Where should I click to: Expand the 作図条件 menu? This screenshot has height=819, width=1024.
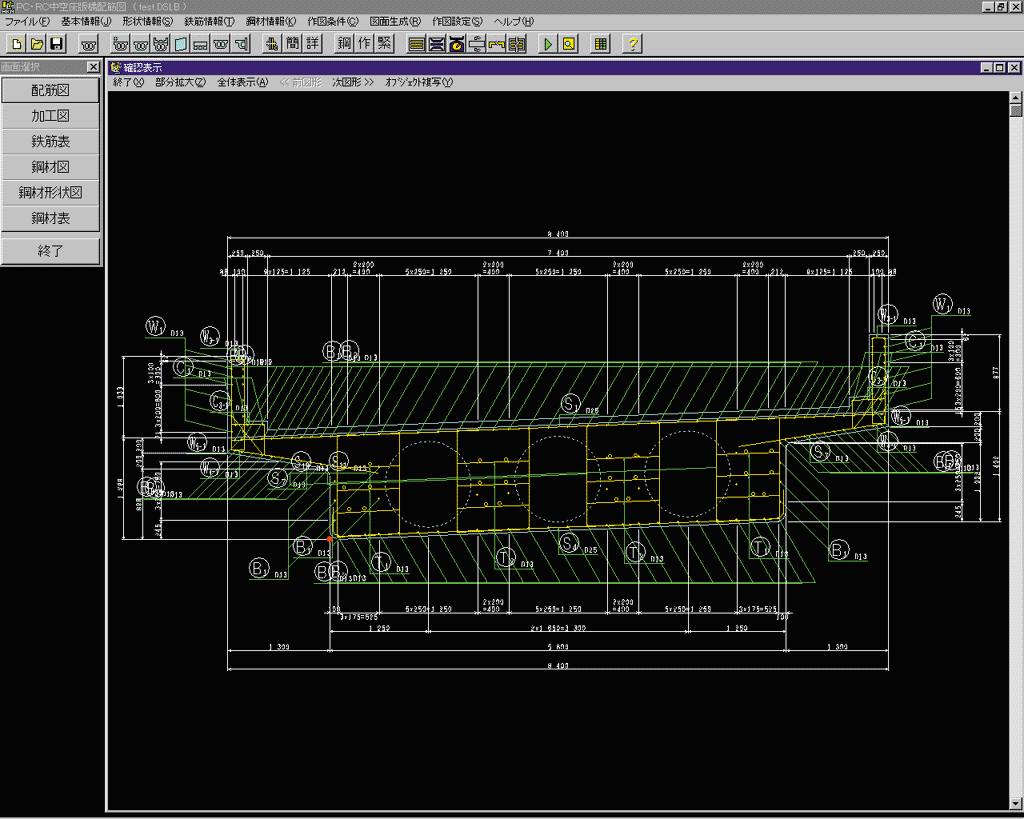(x=333, y=21)
